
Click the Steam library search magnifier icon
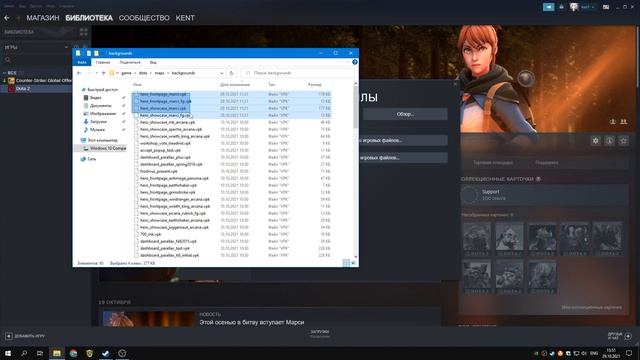click(7, 60)
